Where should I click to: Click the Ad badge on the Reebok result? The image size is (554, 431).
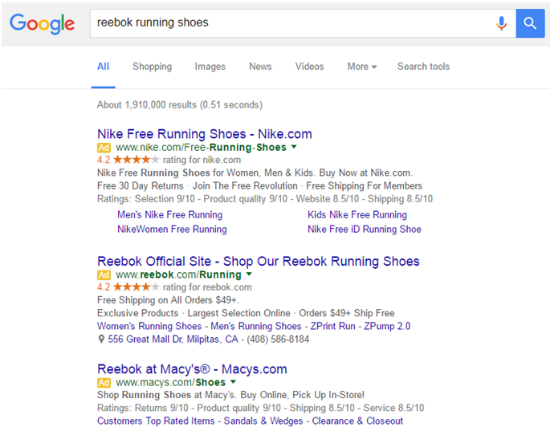[x=104, y=274]
